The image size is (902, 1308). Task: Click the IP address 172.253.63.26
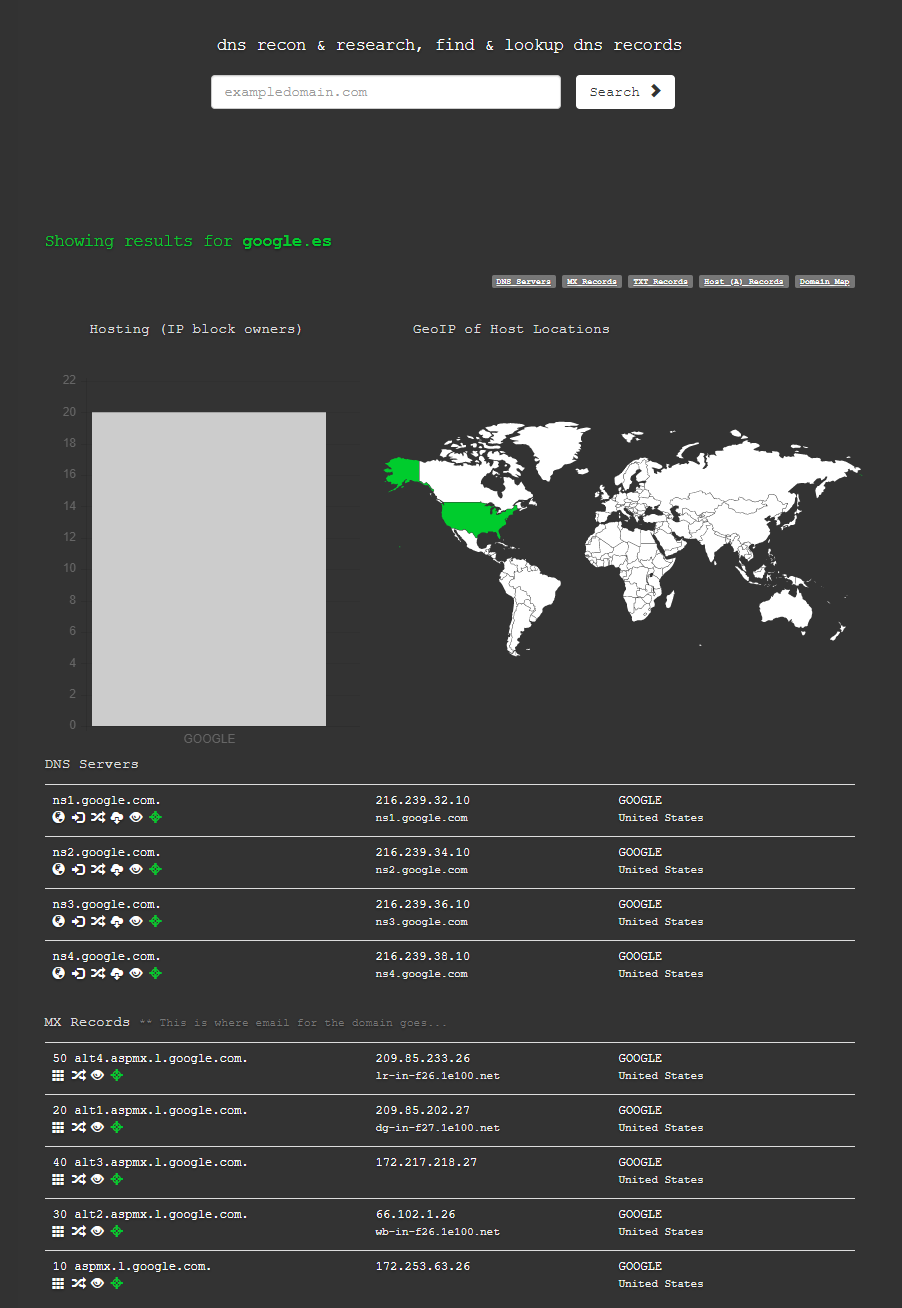(422, 1266)
